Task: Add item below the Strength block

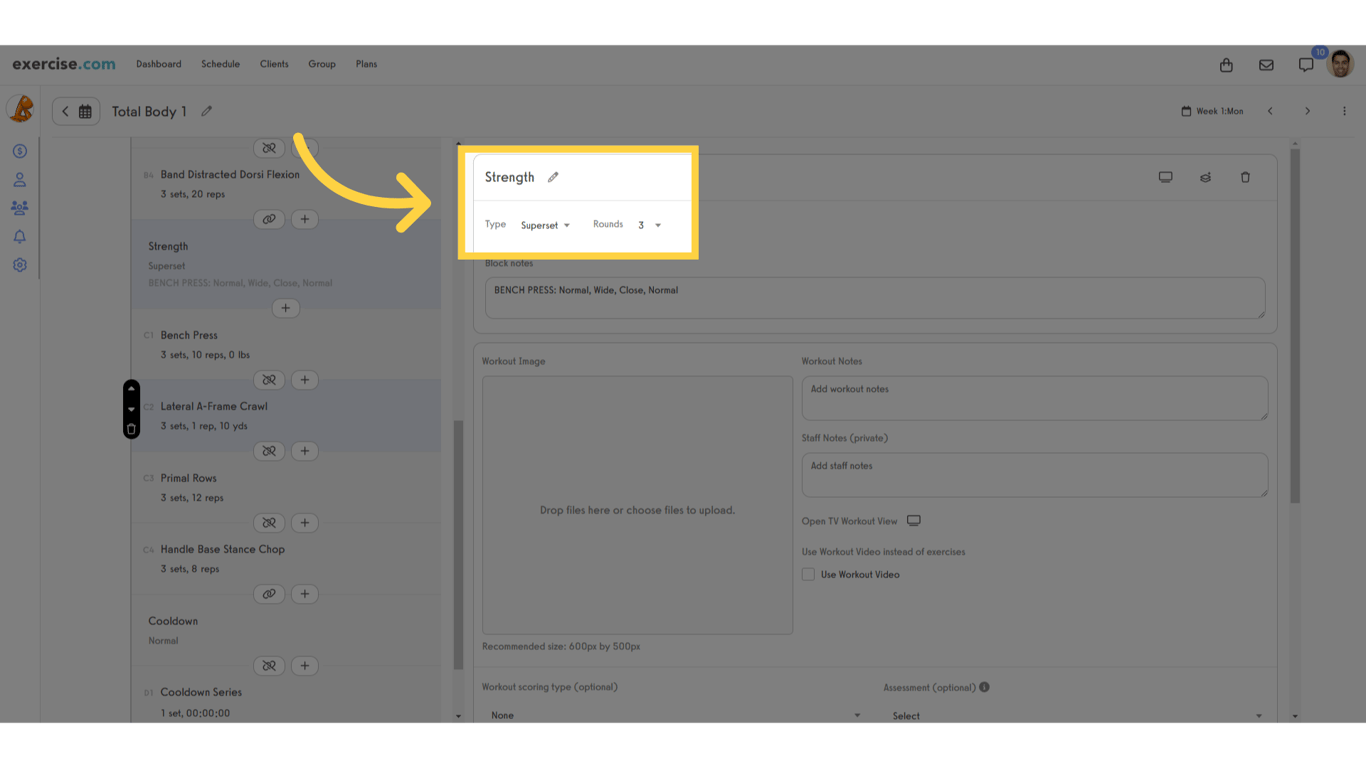Action: point(285,308)
